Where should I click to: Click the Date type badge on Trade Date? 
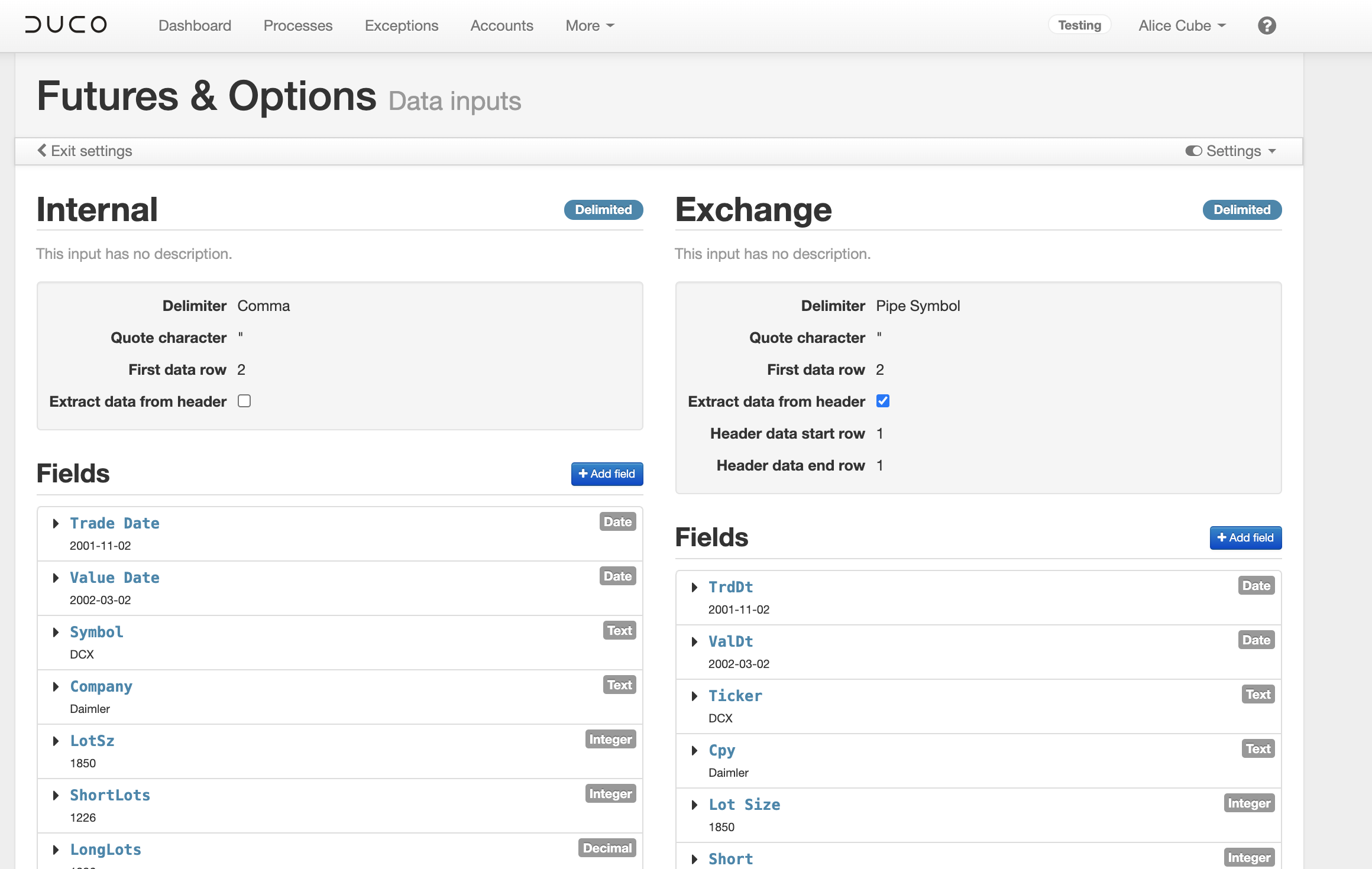(617, 521)
